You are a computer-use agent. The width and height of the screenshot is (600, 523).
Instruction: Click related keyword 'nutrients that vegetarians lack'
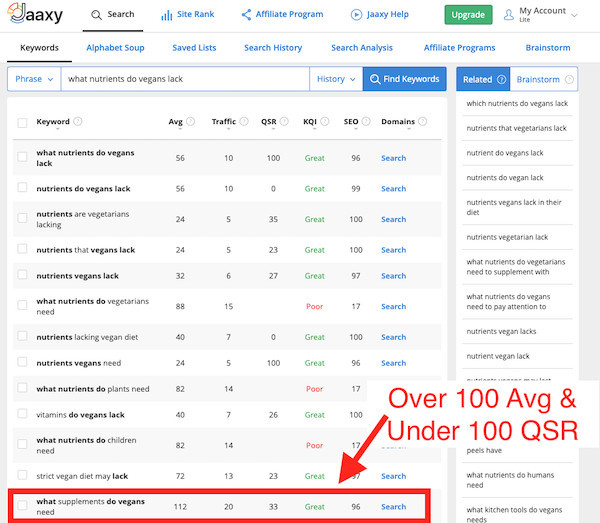(516, 128)
